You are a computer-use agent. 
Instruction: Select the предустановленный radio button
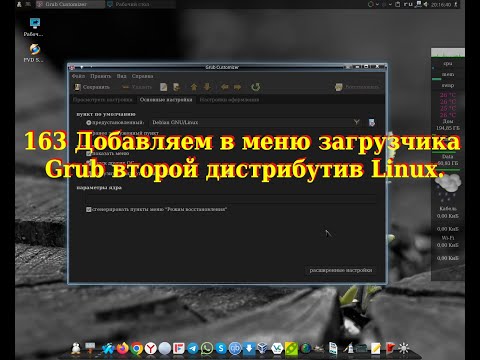click(x=89, y=123)
